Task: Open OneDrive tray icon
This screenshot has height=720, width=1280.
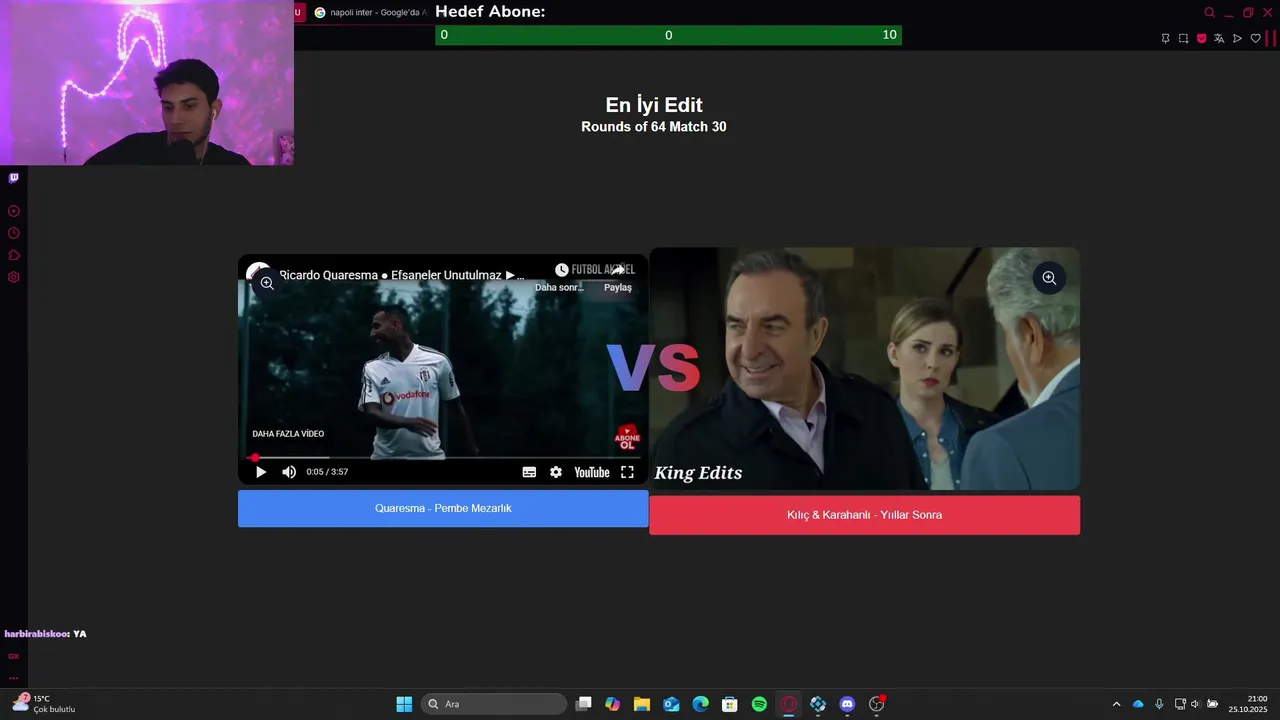Action: tap(1138, 704)
